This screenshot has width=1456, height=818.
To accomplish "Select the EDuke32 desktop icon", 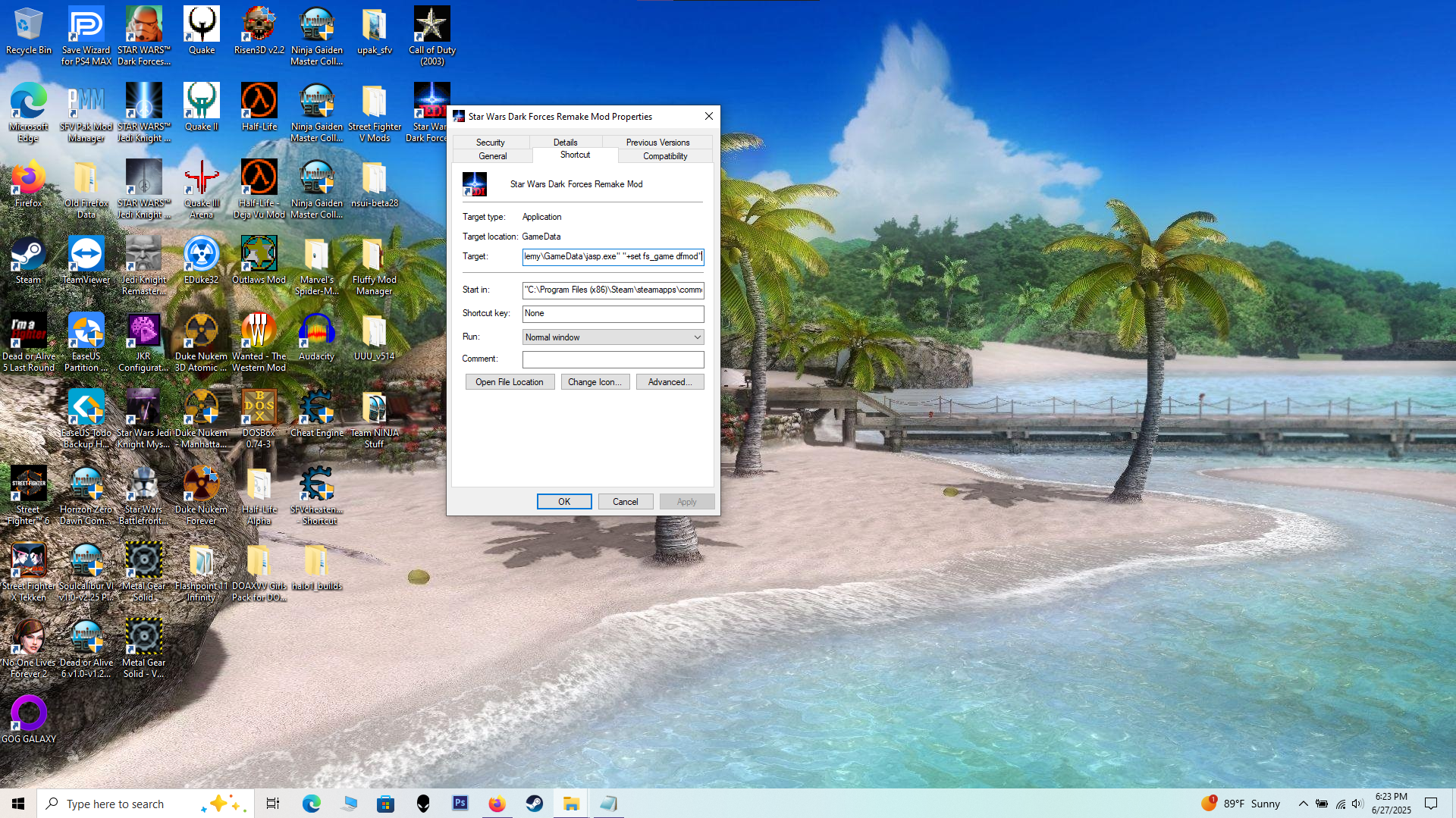I will point(202,261).
